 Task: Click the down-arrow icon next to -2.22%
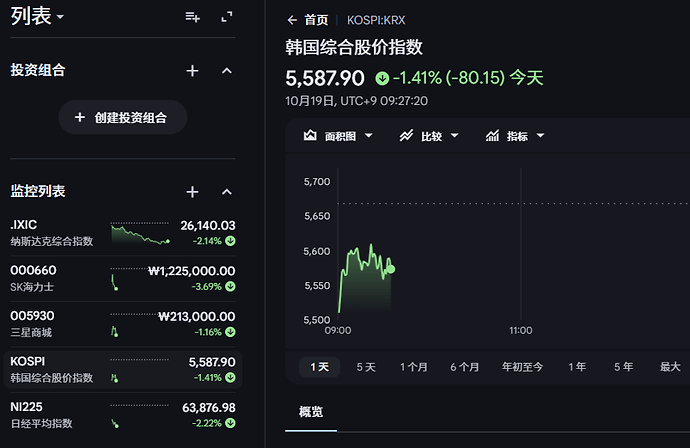pos(230,423)
